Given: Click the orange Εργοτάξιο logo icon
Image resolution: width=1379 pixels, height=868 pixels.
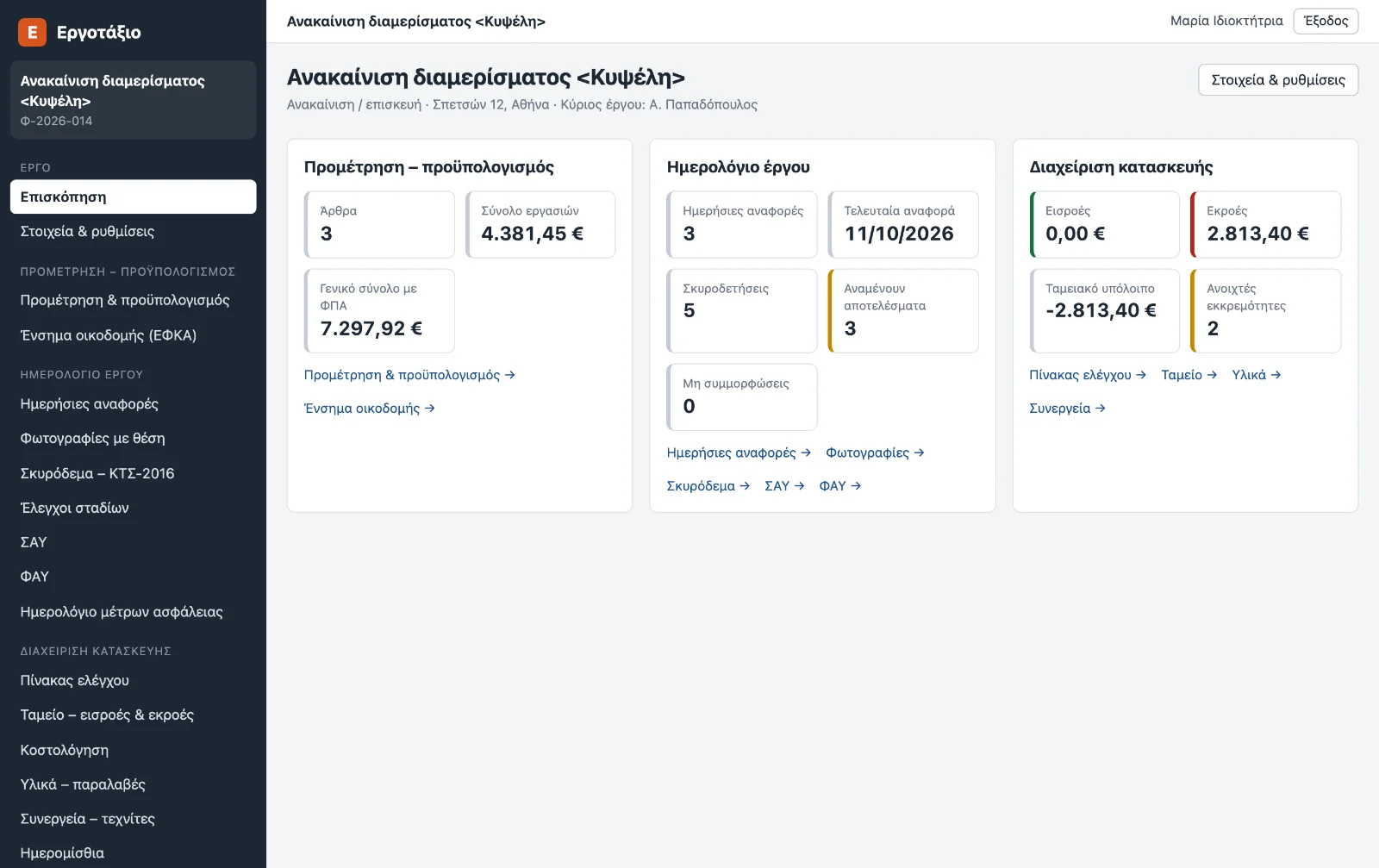Looking at the screenshot, I should tap(32, 33).
